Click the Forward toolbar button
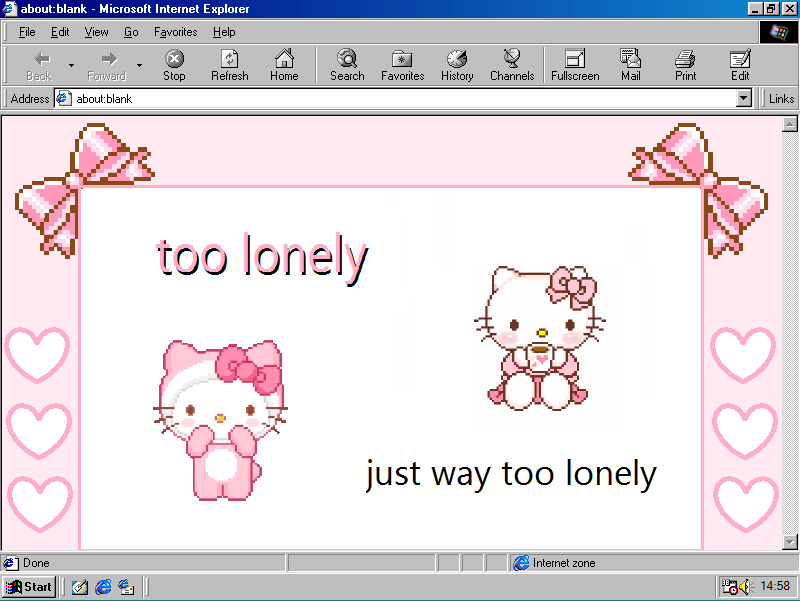The image size is (800, 601). tap(107, 65)
